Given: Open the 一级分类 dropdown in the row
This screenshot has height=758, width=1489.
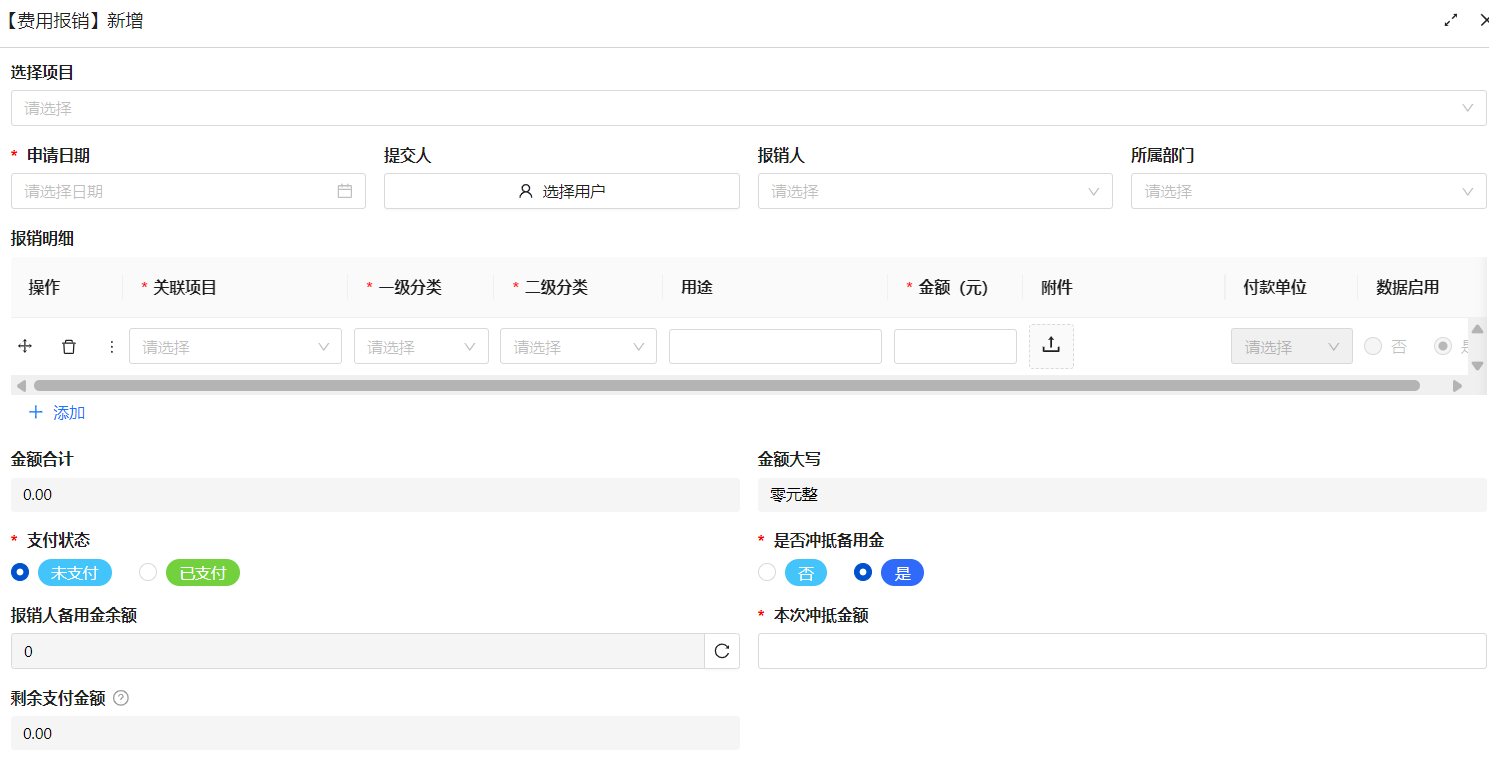Looking at the screenshot, I should click(x=421, y=346).
